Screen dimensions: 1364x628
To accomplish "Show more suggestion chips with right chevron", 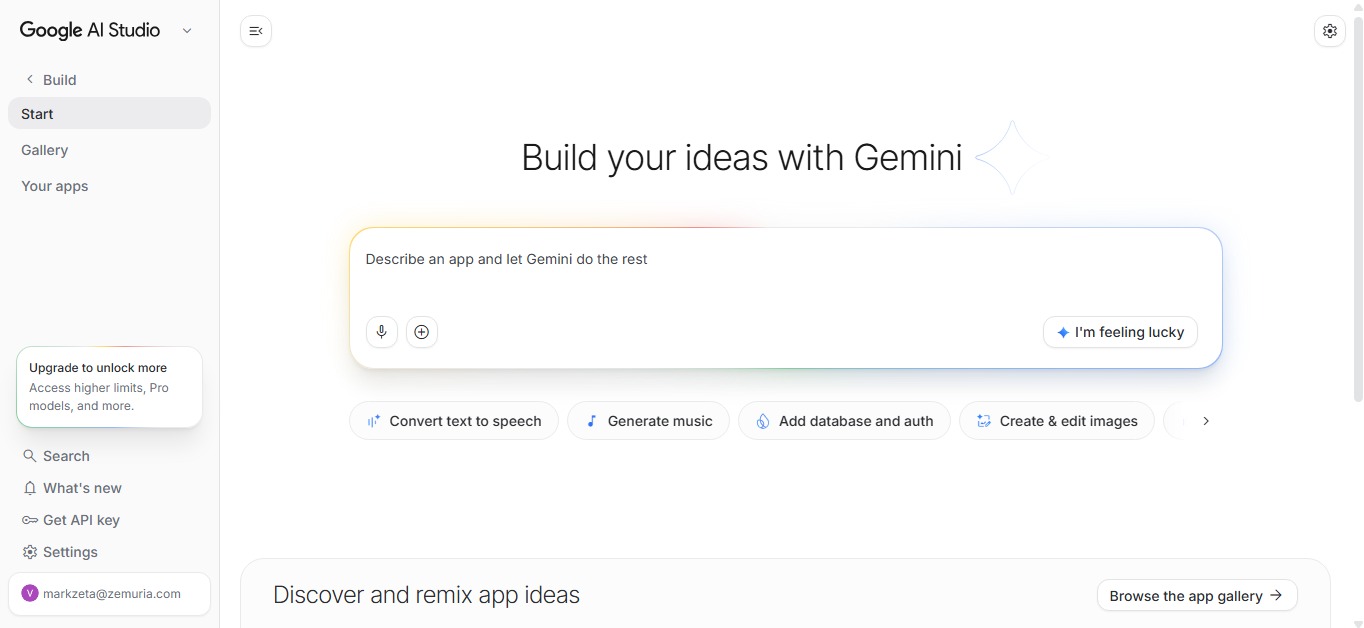I will 1206,421.
